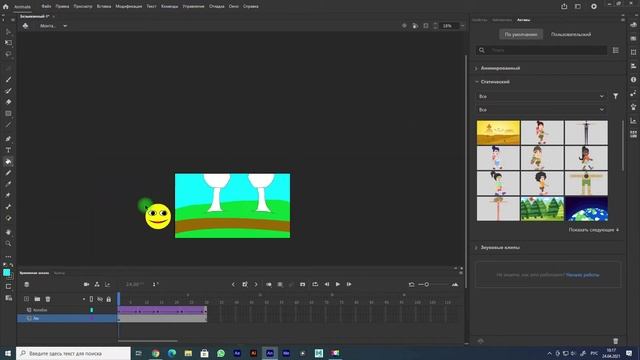Viewport: 640px width, 360px height.
Task: Click Показать следующие 4 link
Action: pyautogui.click(x=593, y=230)
